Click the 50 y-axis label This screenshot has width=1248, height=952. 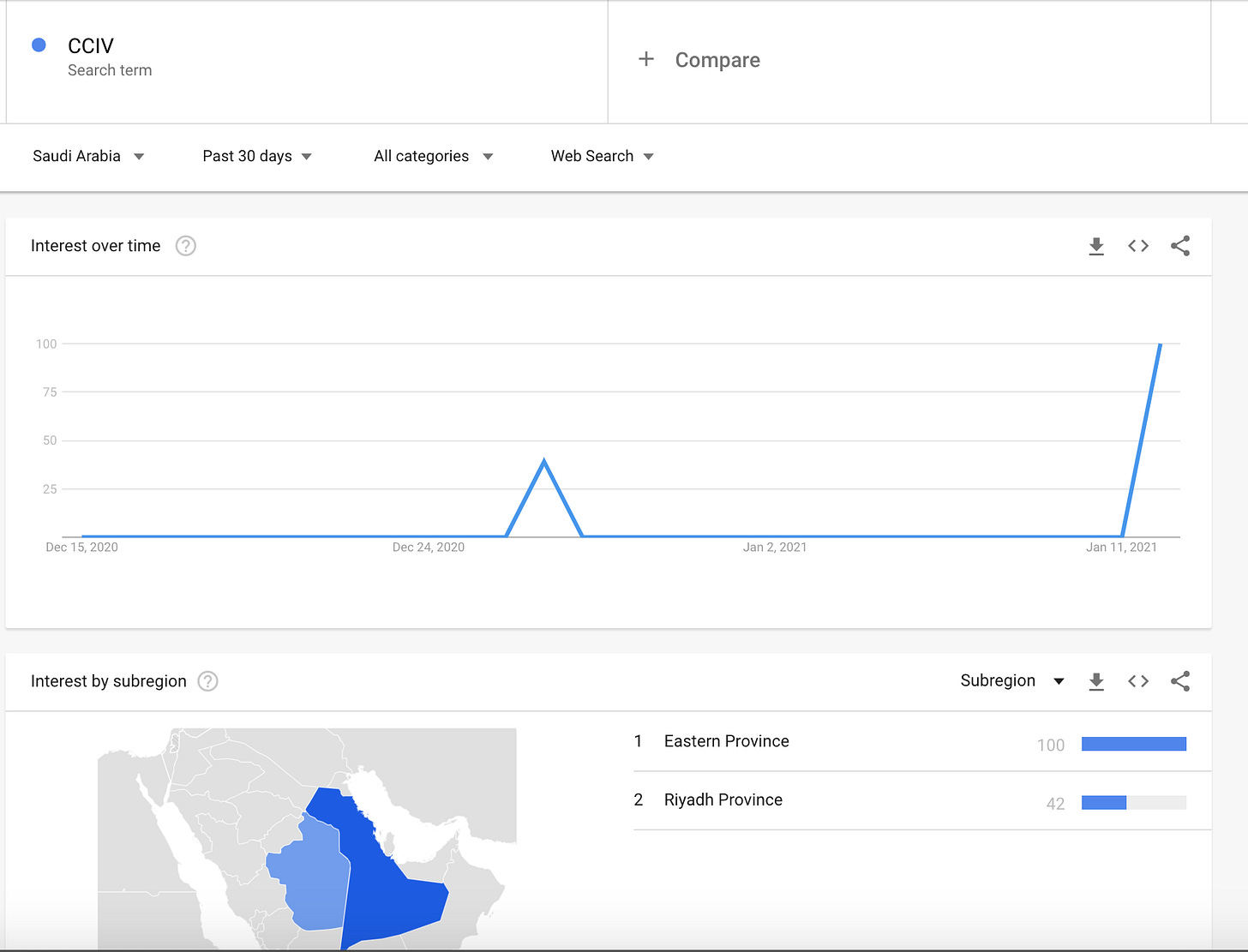click(x=50, y=440)
